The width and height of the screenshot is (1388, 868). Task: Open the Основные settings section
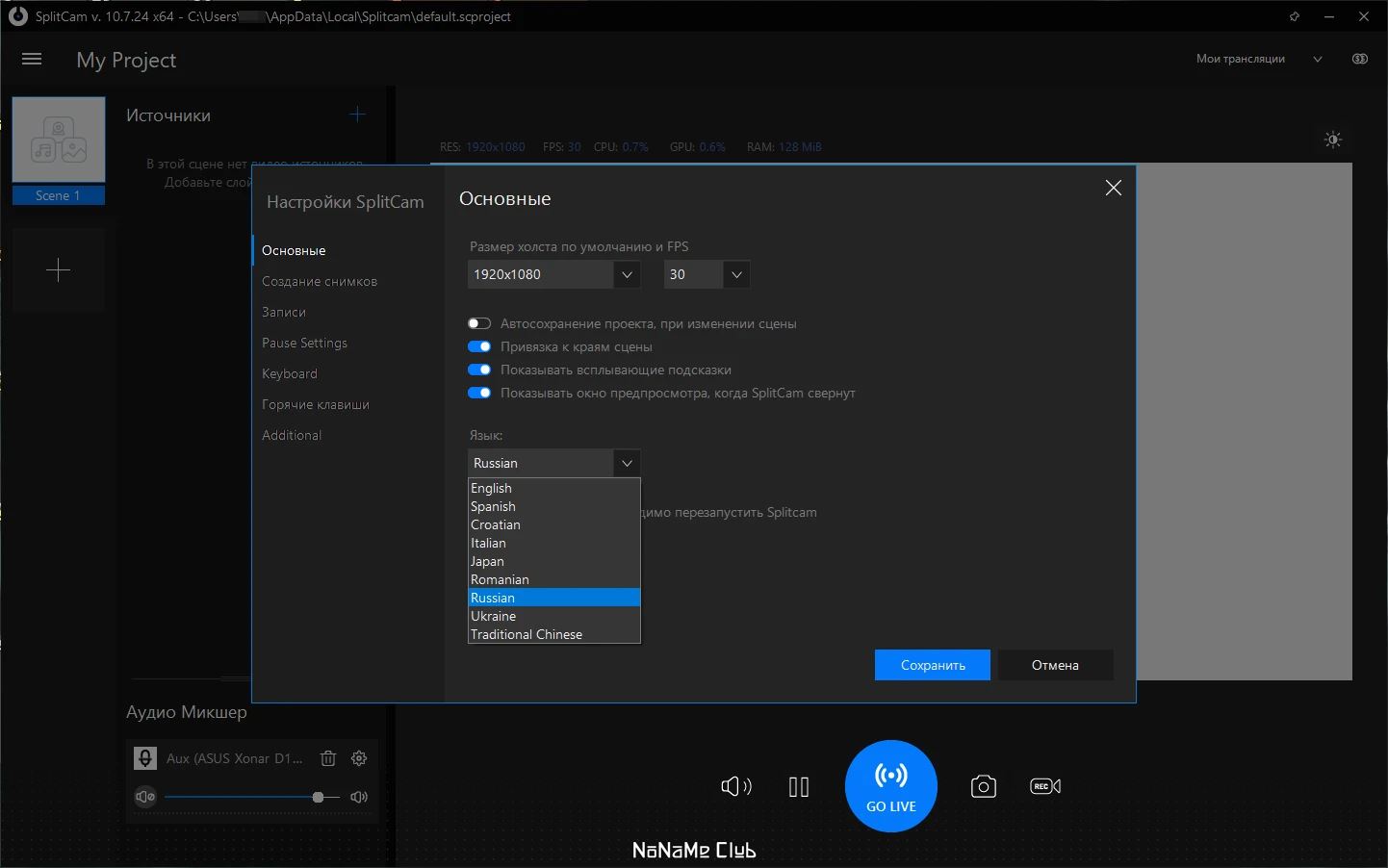click(294, 250)
